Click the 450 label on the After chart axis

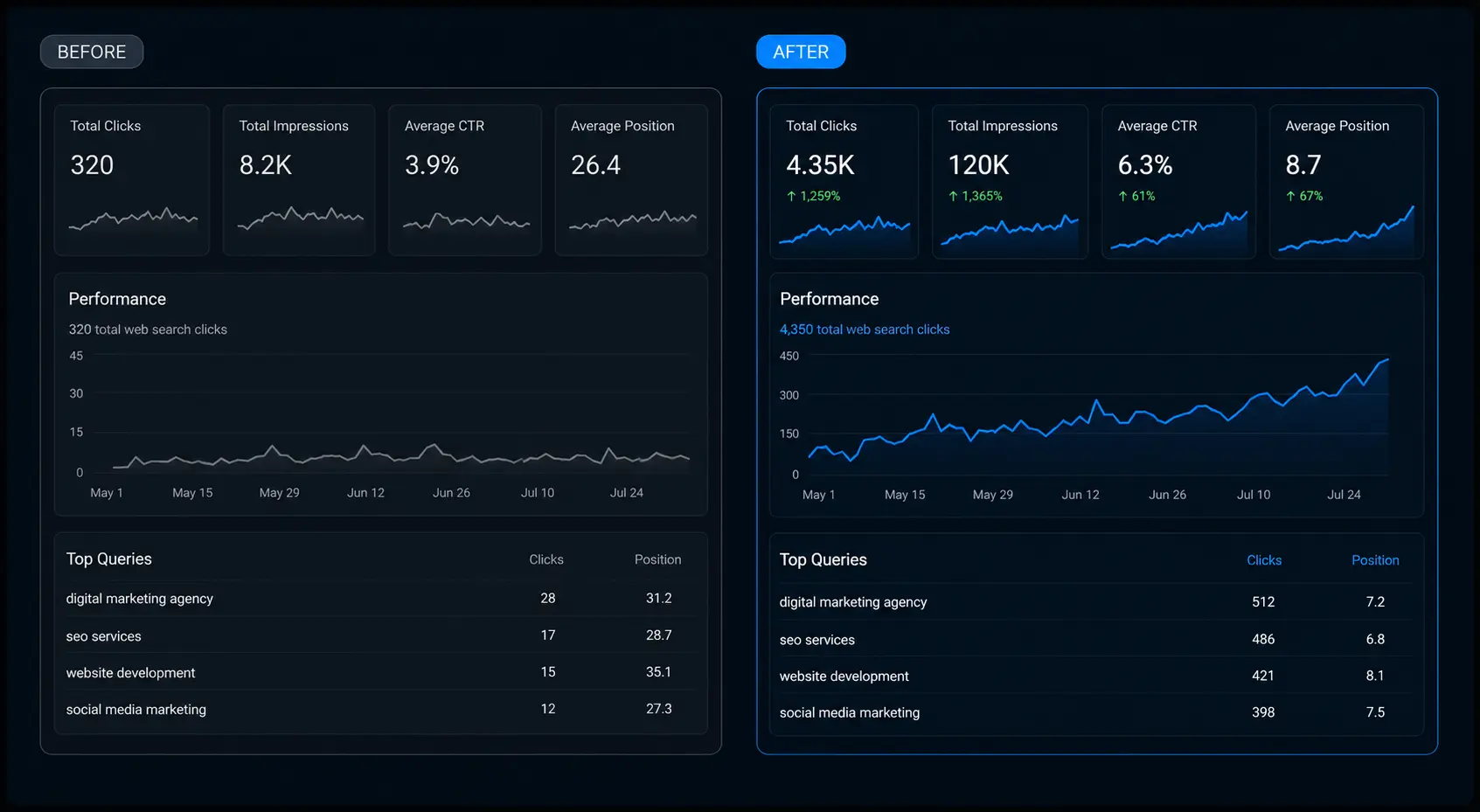(789, 357)
